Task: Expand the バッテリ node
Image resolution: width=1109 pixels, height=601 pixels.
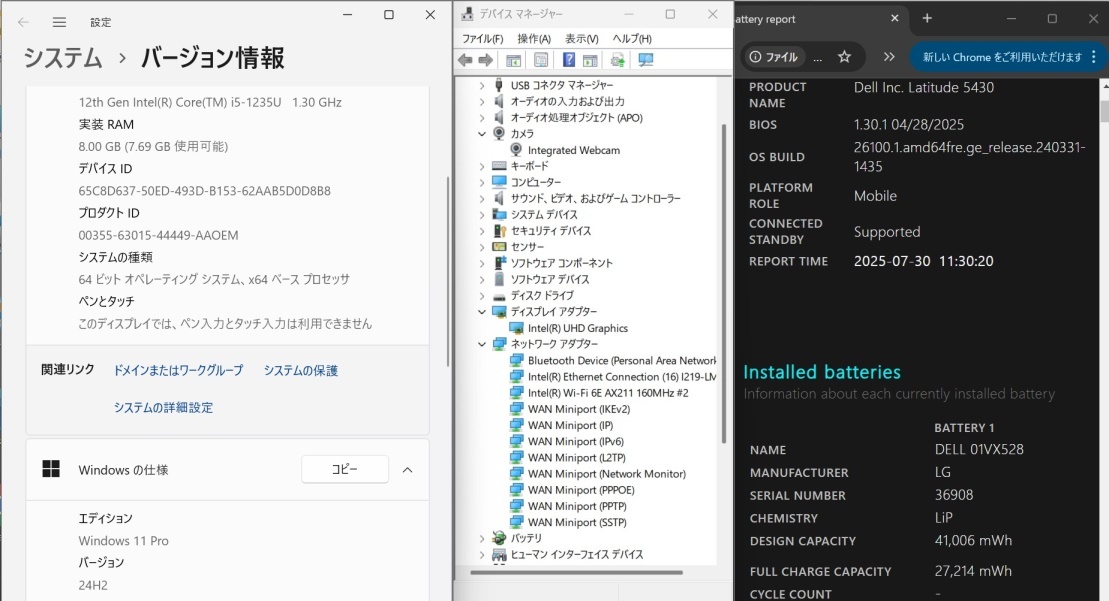Action: (x=482, y=539)
